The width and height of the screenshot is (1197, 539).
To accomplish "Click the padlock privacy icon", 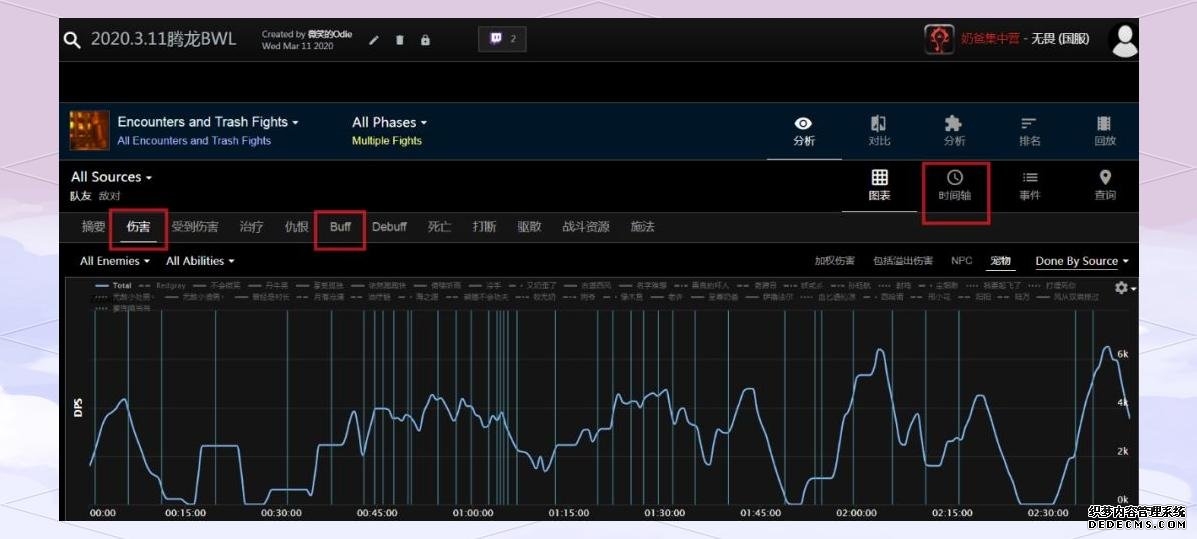I will pyautogui.click(x=425, y=40).
